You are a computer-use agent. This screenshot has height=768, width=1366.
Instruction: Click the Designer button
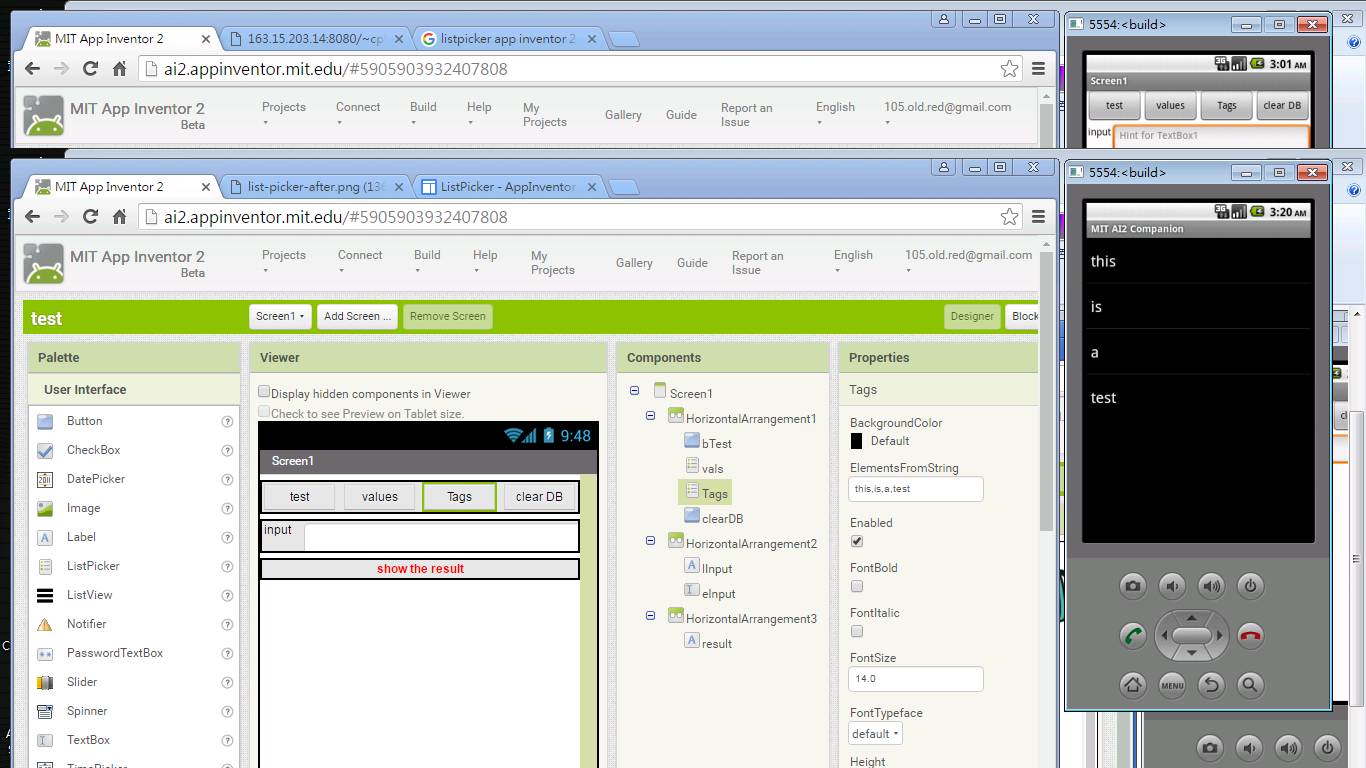tap(972, 317)
